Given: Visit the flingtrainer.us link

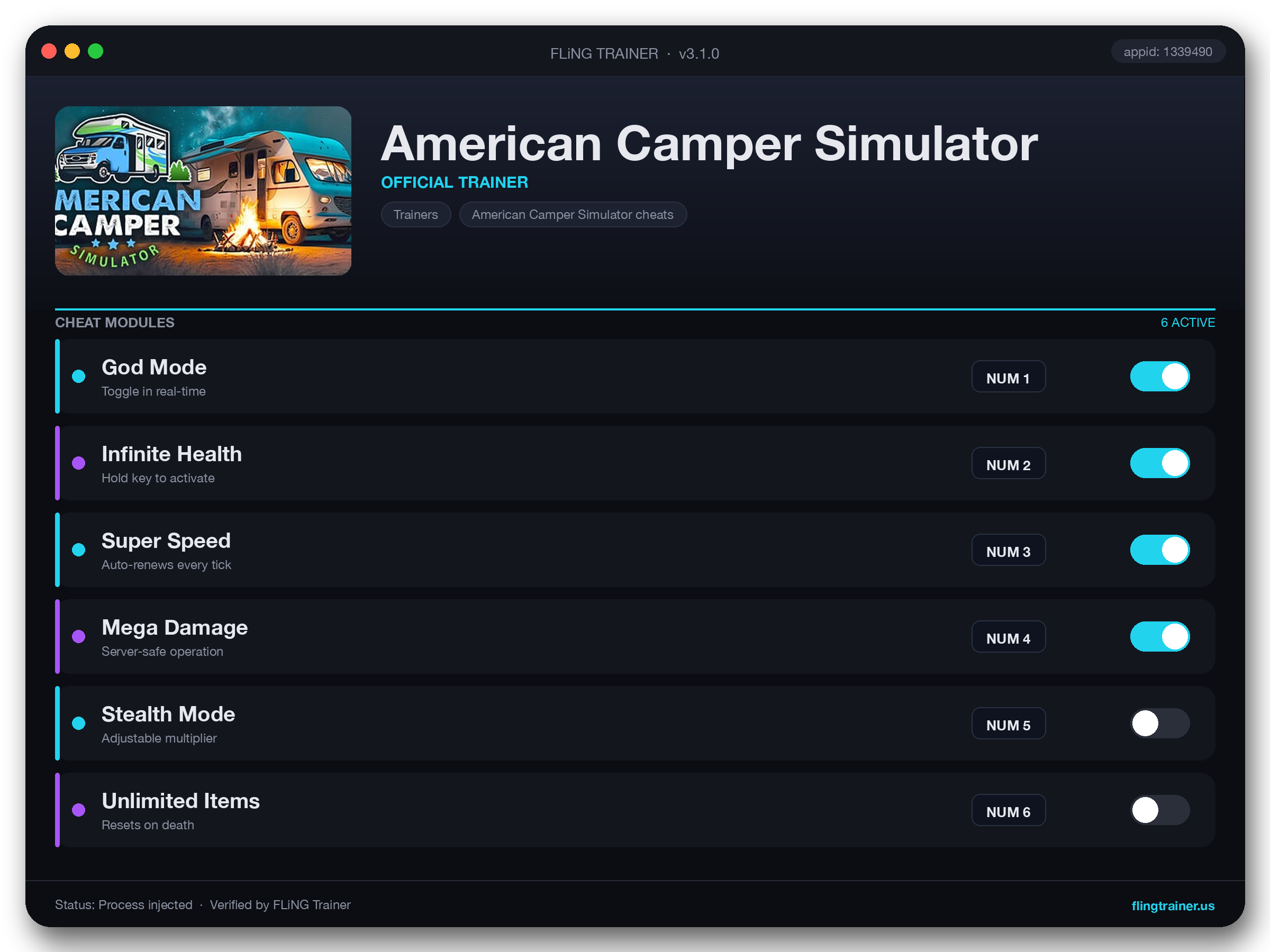Looking at the screenshot, I should (x=1173, y=905).
